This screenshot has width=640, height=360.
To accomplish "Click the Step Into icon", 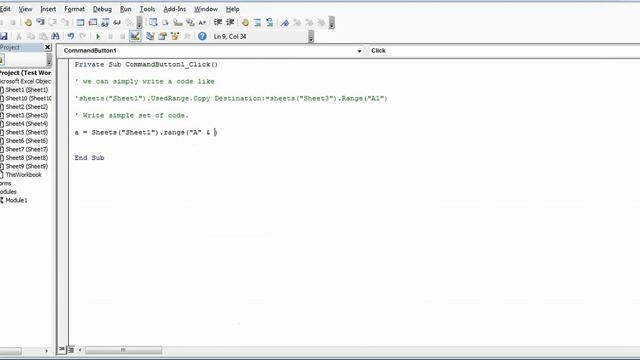I will [x=40, y=22].
